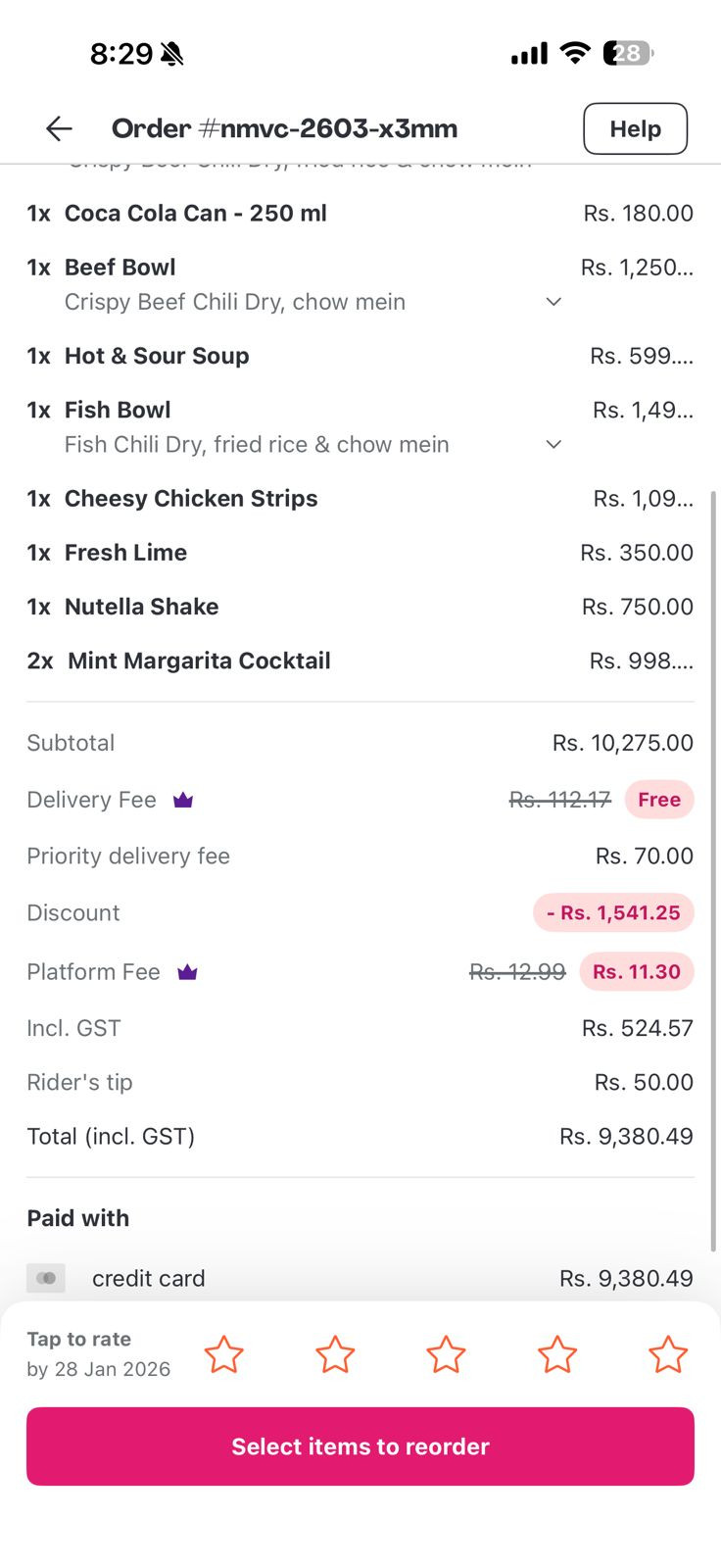This screenshot has height=1568, width=721.
Task: Tap the back arrow icon
Action: point(59,128)
